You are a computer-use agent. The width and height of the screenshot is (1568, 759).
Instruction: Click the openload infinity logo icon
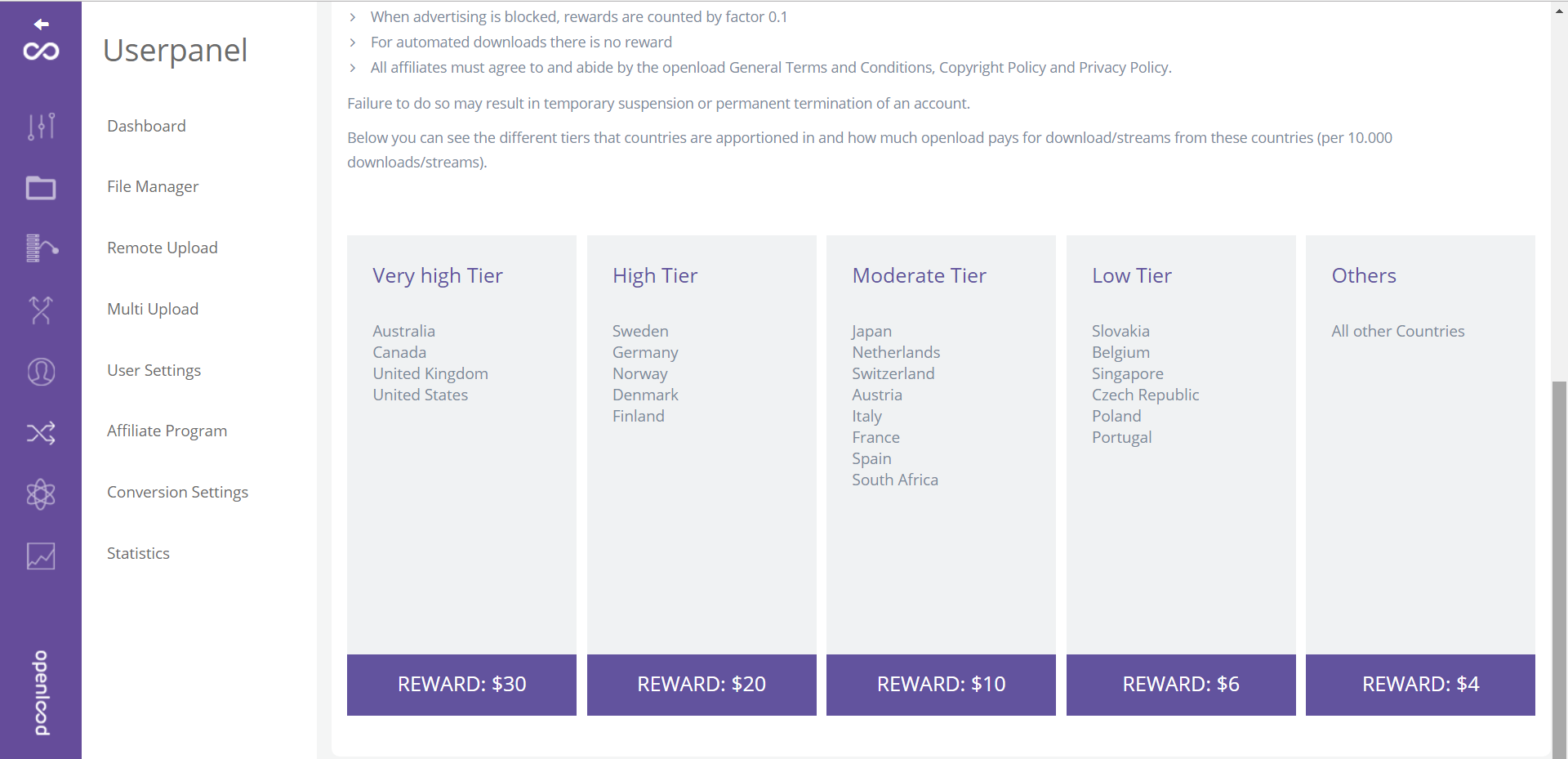click(x=41, y=51)
